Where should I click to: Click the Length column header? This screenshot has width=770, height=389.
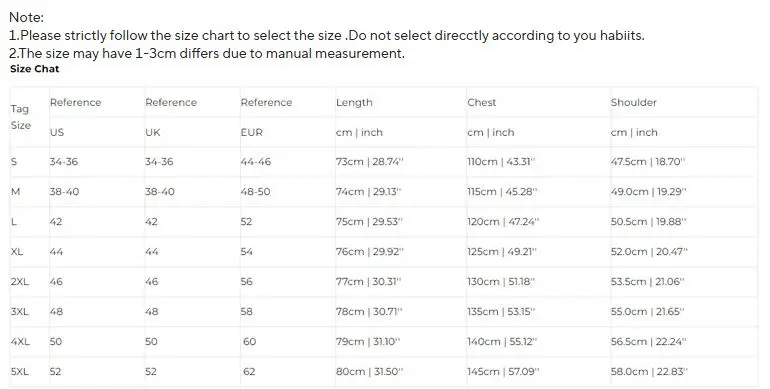[x=354, y=103]
